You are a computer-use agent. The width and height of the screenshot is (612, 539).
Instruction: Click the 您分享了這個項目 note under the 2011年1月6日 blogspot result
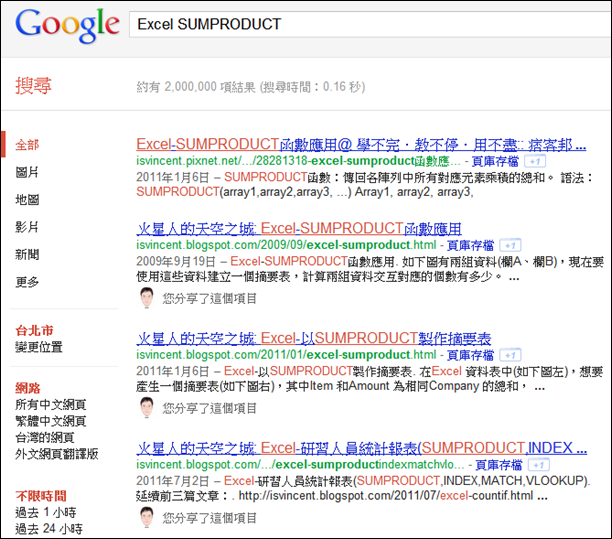[x=210, y=408]
